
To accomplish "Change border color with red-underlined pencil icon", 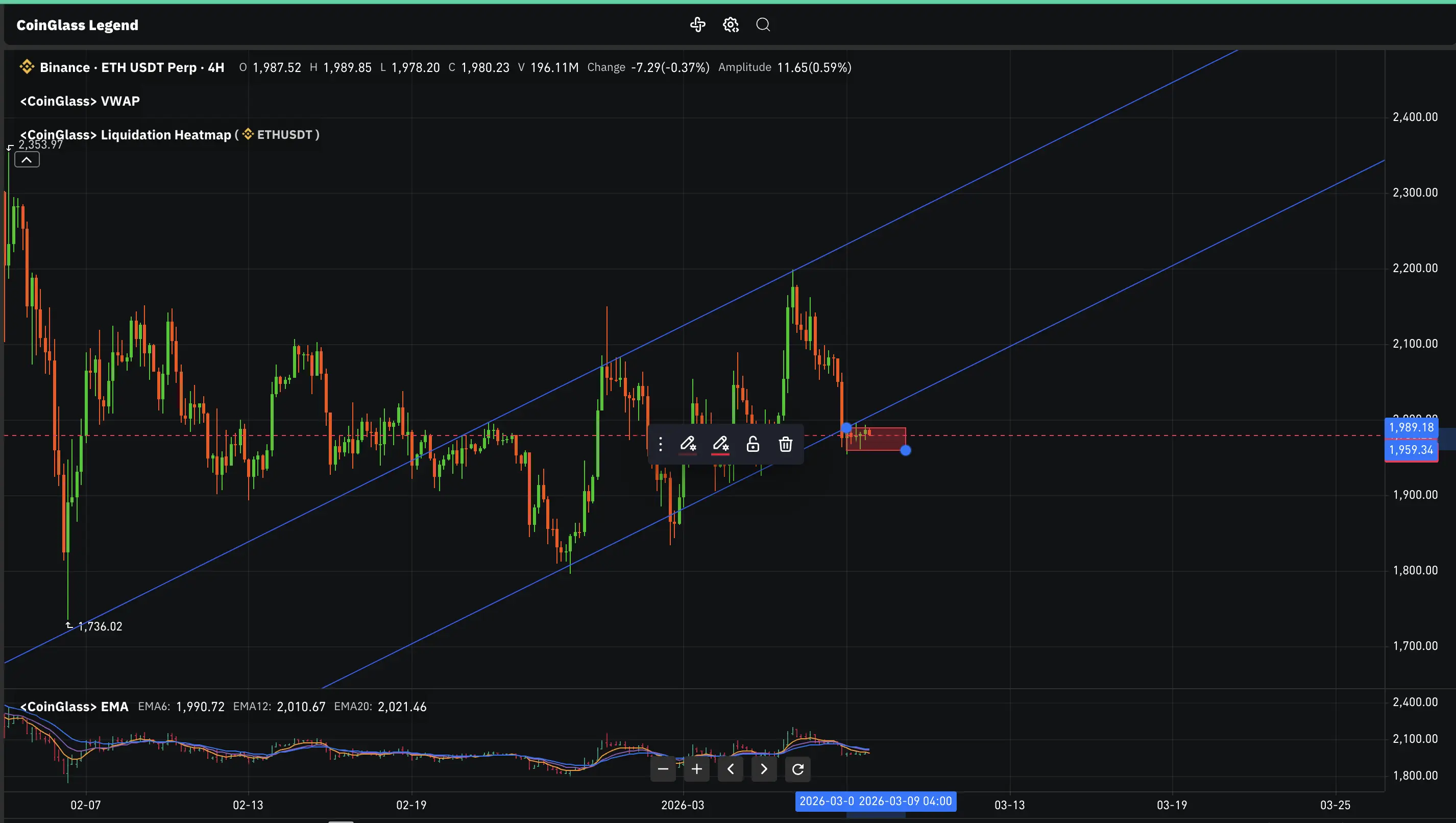I will (x=720, y=444).
